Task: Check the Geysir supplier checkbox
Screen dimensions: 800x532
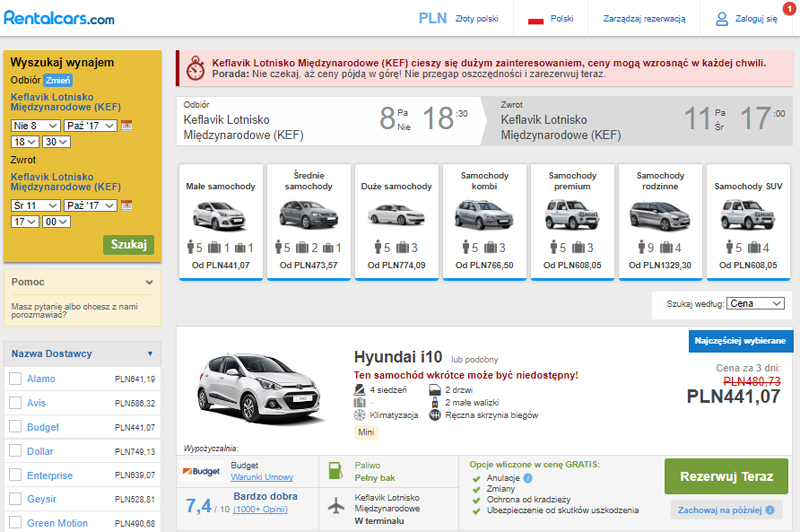Action: tap(16, 498)
